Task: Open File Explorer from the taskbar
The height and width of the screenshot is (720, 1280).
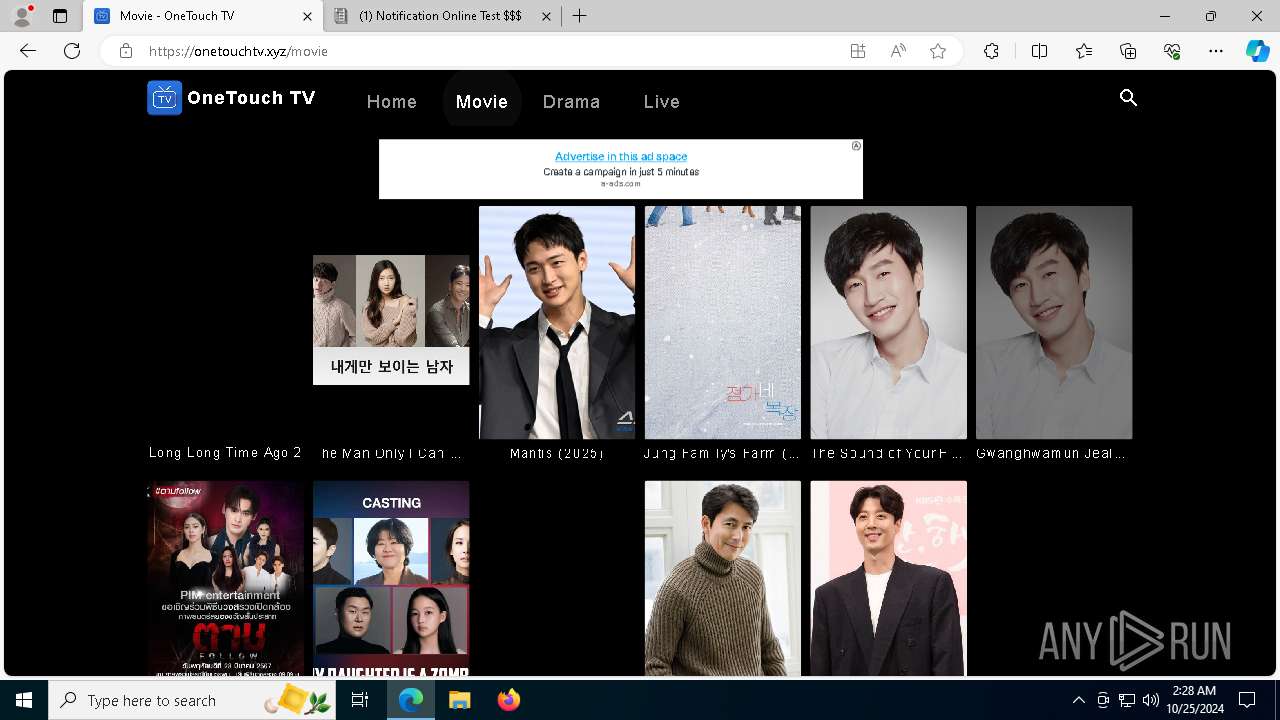Action: (x=459, y=700)
